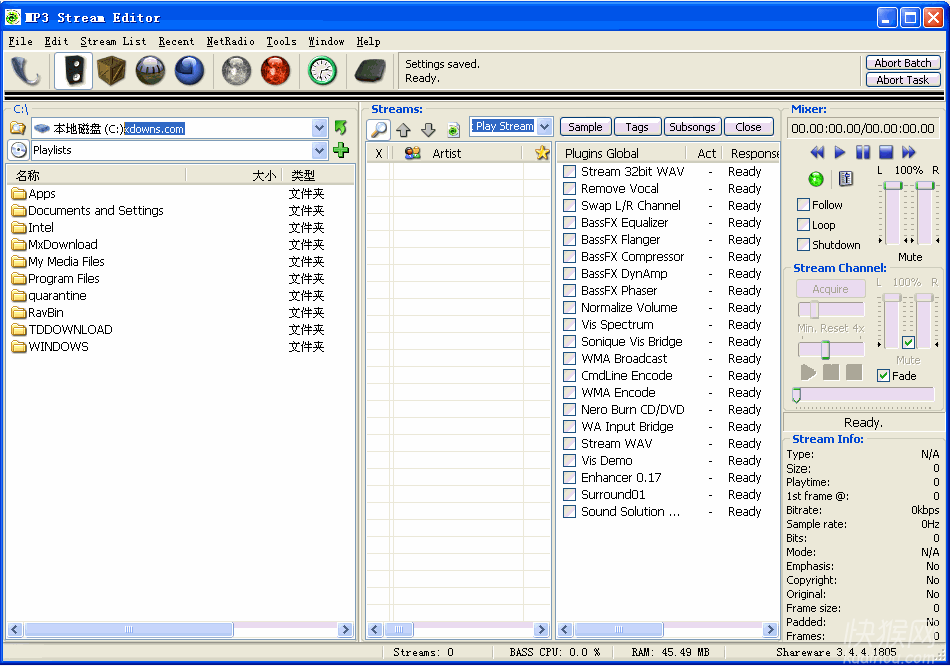Click the Mixer left volume slider

point(893,212)
